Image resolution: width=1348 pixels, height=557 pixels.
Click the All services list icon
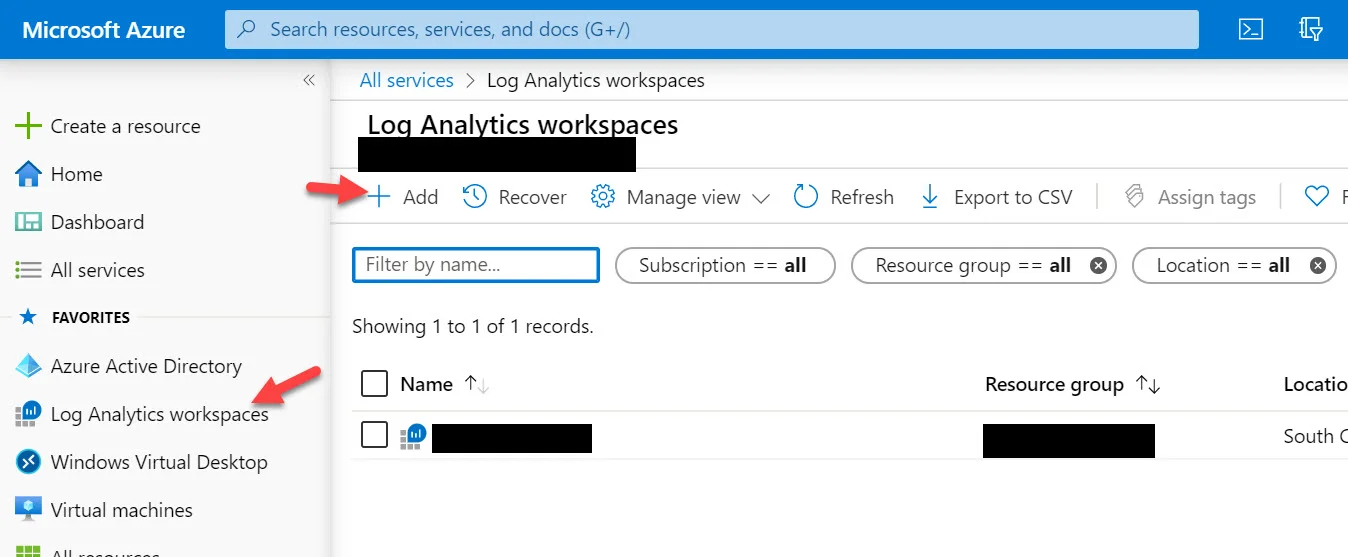click(28, 270)
